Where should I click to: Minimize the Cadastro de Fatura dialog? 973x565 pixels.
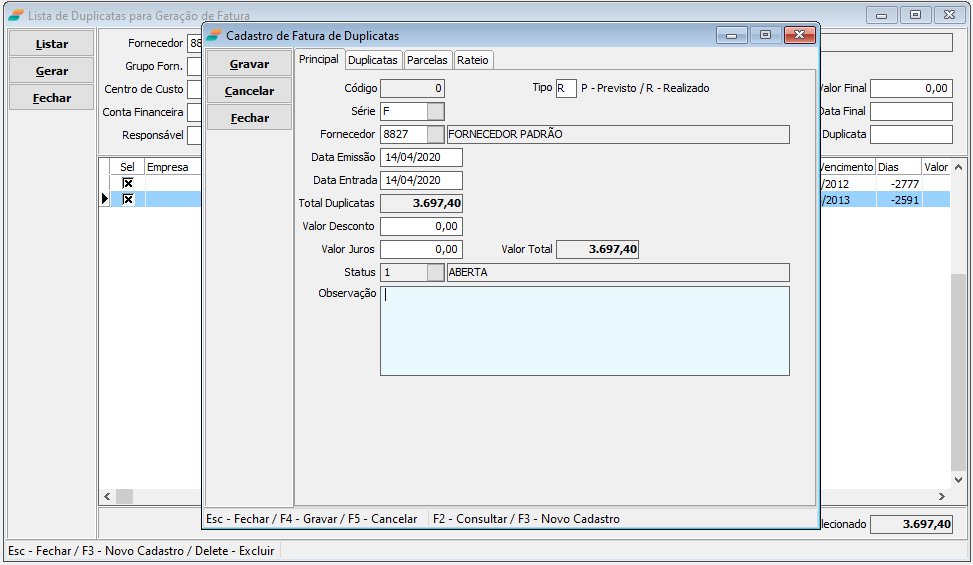pos(732,35)
